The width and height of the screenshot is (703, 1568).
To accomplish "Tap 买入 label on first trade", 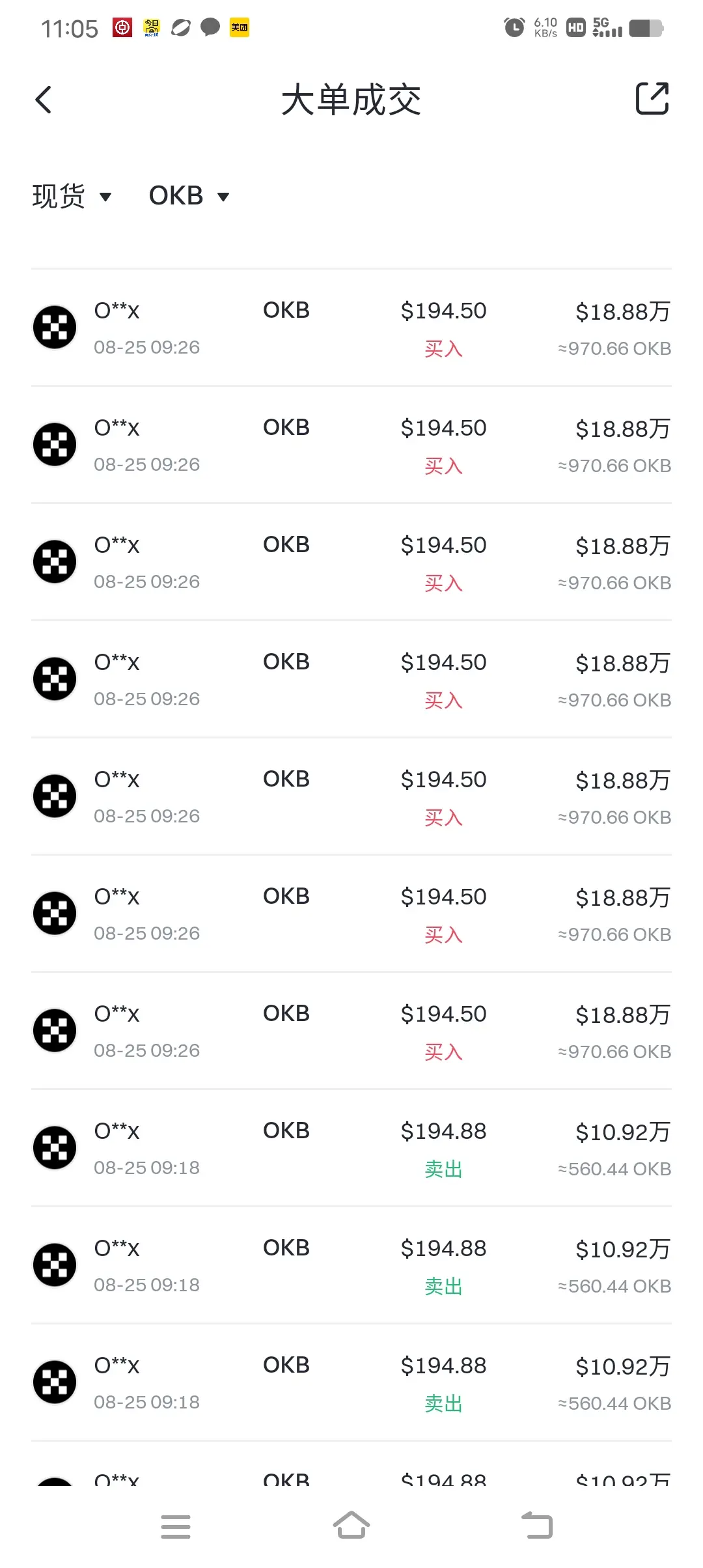I will (443, 349).
